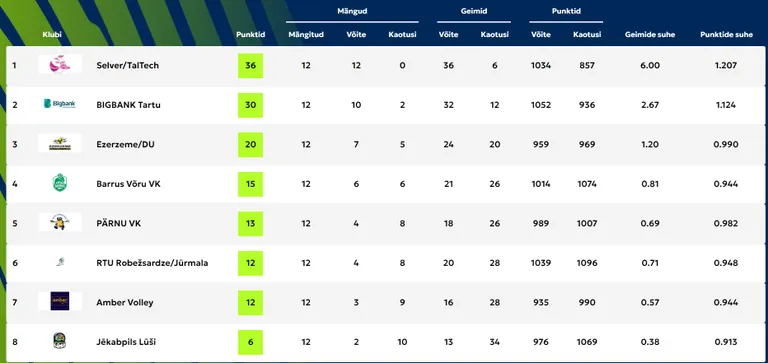768x363 pixels.
Task: Sort by Mängitud column header
Action: (306, 35)
